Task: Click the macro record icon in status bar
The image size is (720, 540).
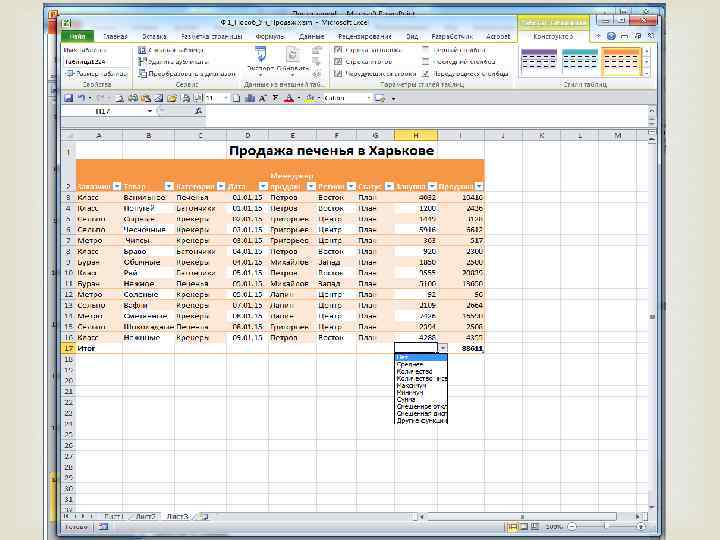Action: [103, 527]
